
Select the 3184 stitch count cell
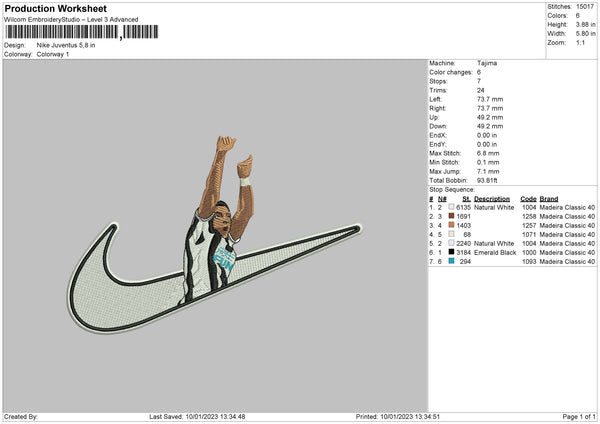[463, 253]
